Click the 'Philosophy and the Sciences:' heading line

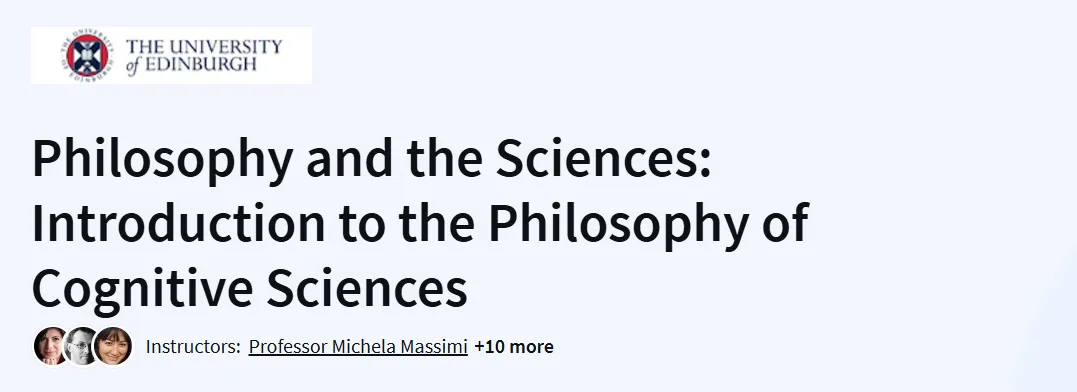pyautogui.click(x=372, y=160)
